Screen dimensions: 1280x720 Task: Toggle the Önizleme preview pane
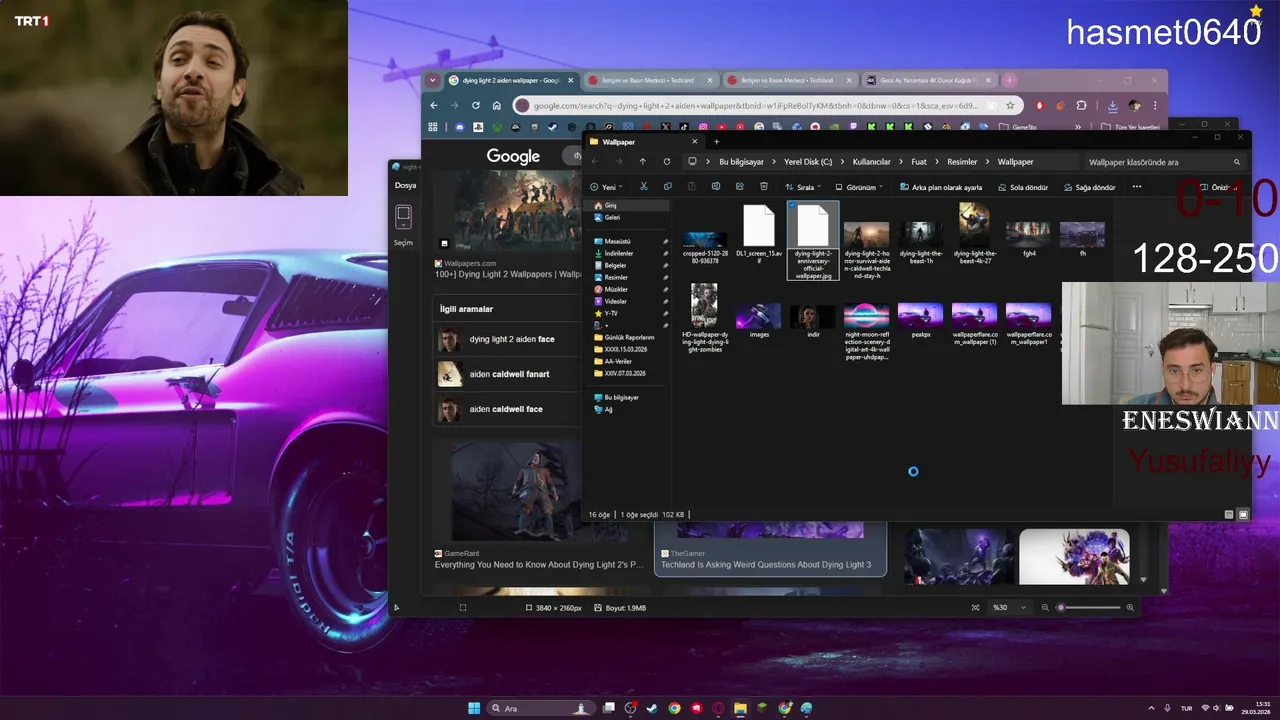click(x=1218, y=187)
